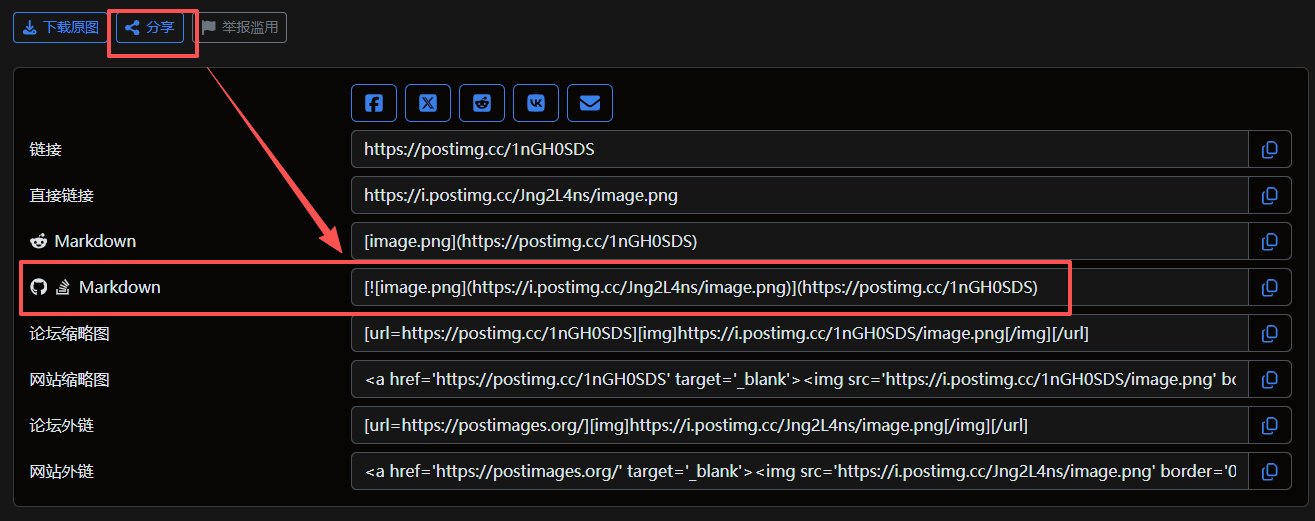The image size is (1315, 521).
Task: Share on VK icon
Action: [536, 103]
